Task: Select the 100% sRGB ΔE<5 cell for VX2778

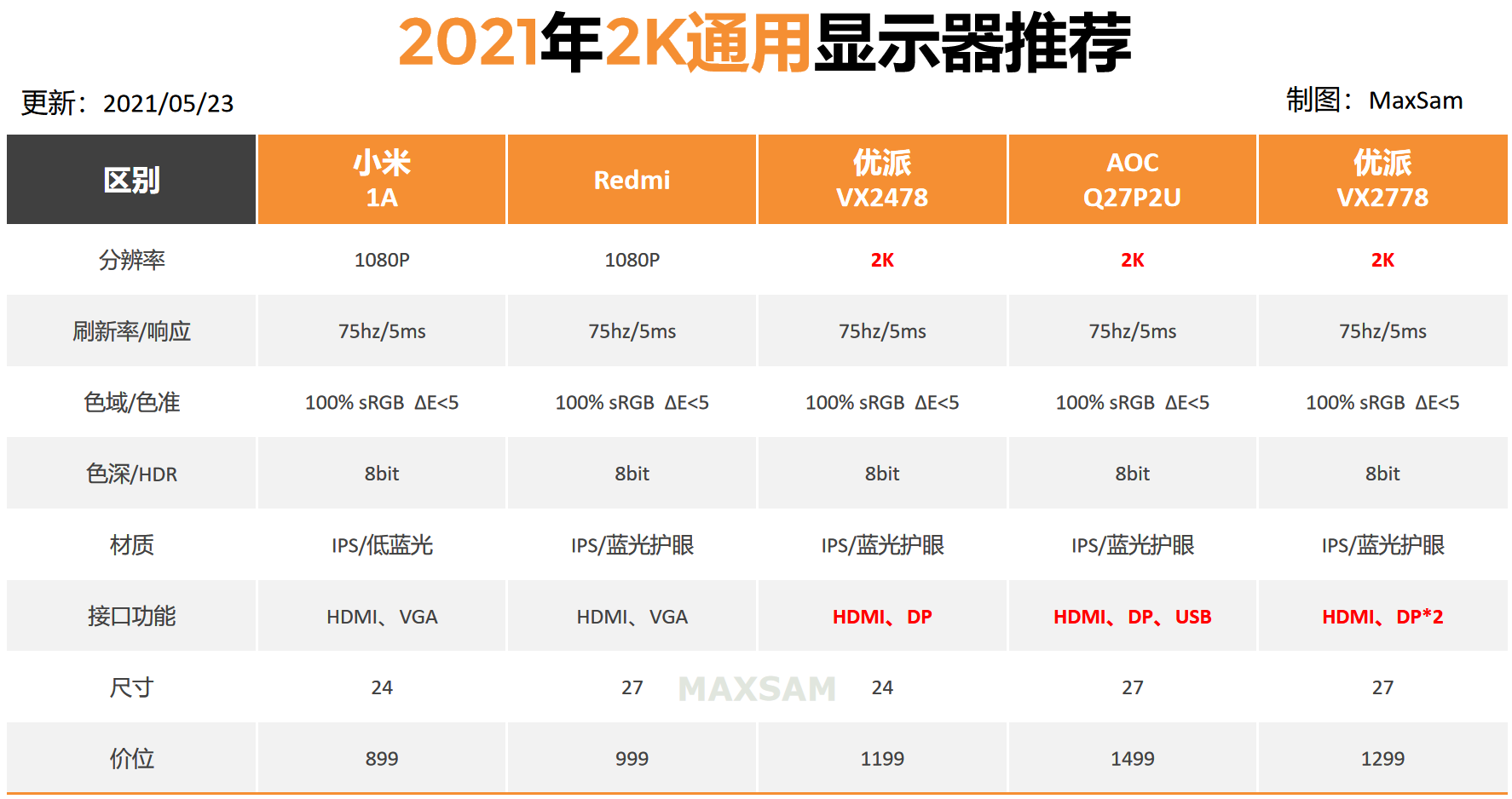Action: click(x=1382, y=402)
